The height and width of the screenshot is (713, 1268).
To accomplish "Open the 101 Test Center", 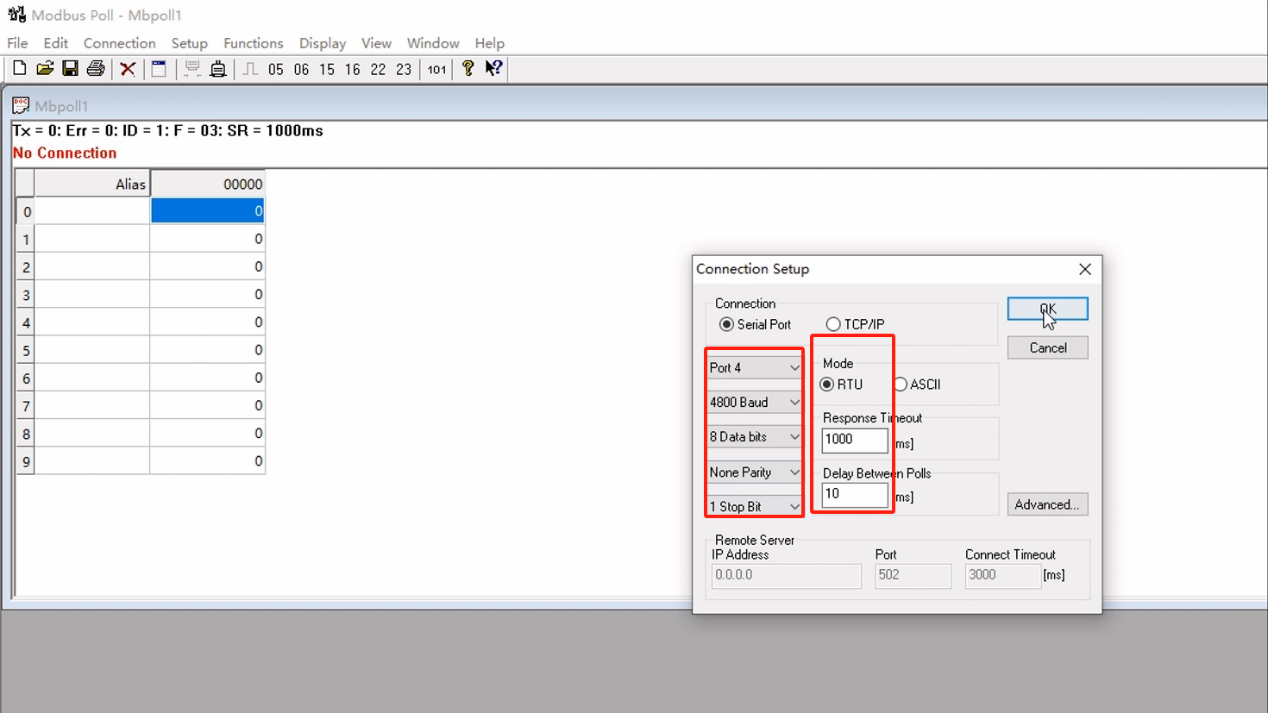I will click(434, 69).
